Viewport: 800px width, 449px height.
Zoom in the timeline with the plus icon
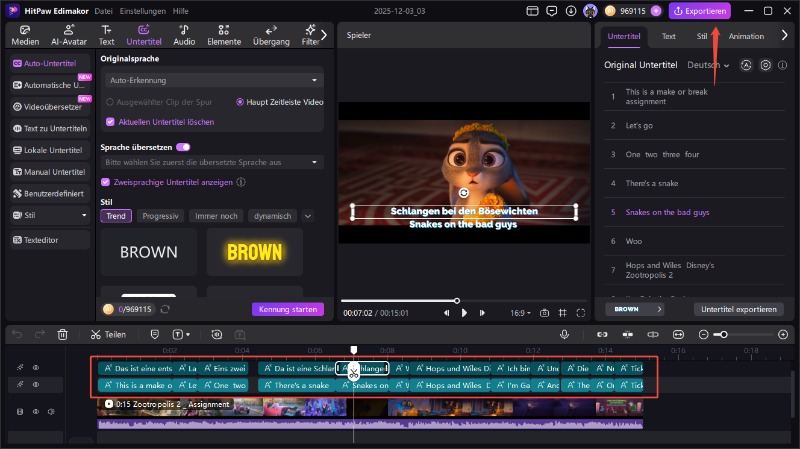(783, 335)
